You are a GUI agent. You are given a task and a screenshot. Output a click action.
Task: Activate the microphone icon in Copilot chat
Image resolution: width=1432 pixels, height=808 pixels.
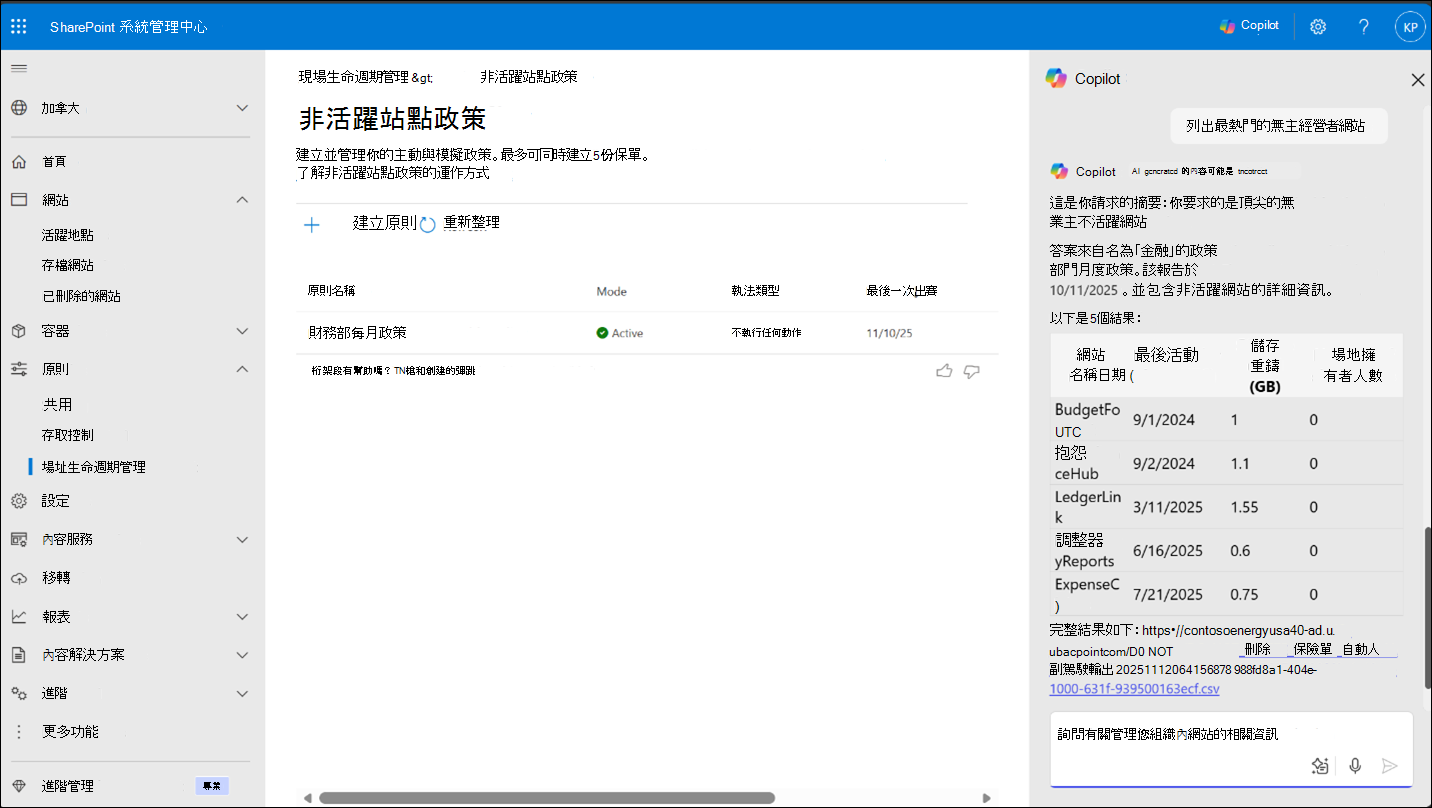coord(1355,765)
